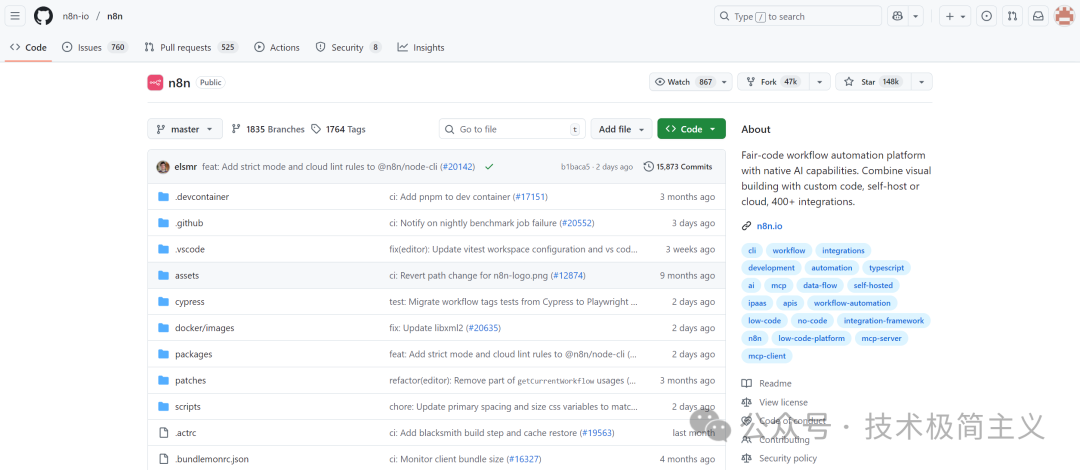This screenshot has width=1080, height=470.
Task: Click the typescript topic tag
Action: tap(887, 267)
